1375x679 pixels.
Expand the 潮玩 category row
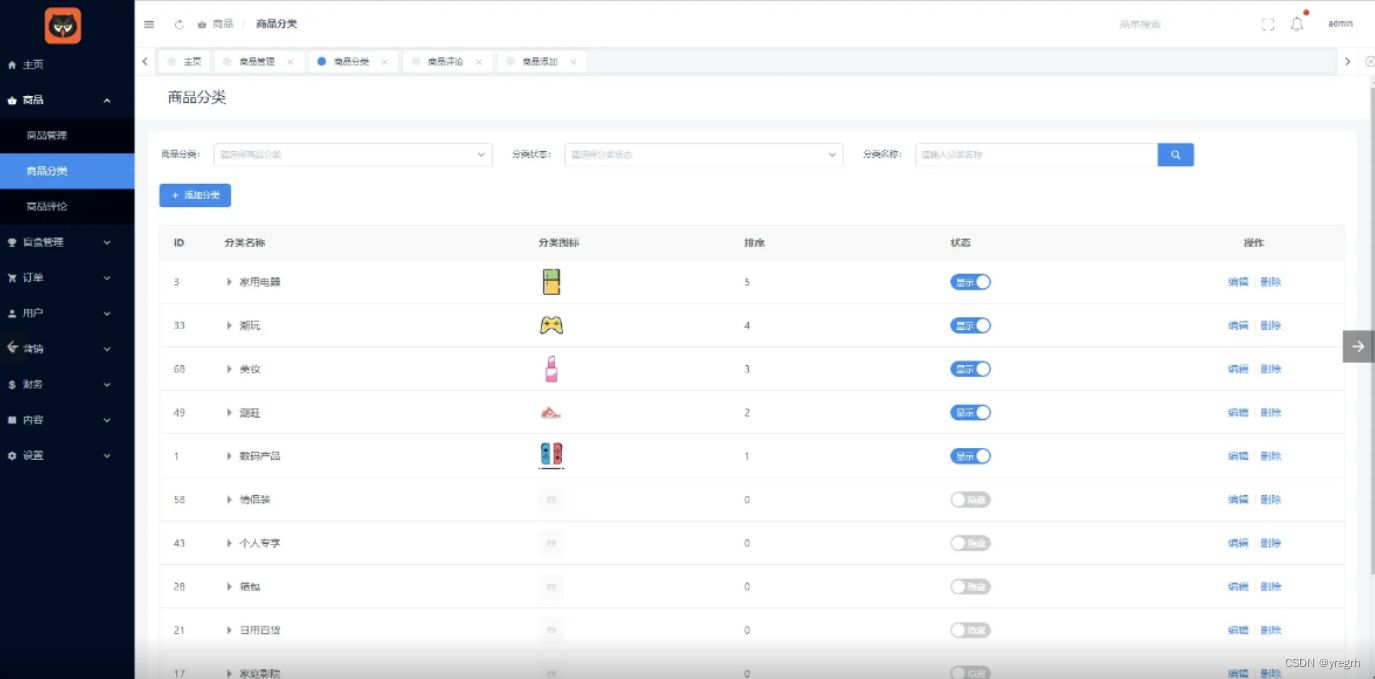229,325
